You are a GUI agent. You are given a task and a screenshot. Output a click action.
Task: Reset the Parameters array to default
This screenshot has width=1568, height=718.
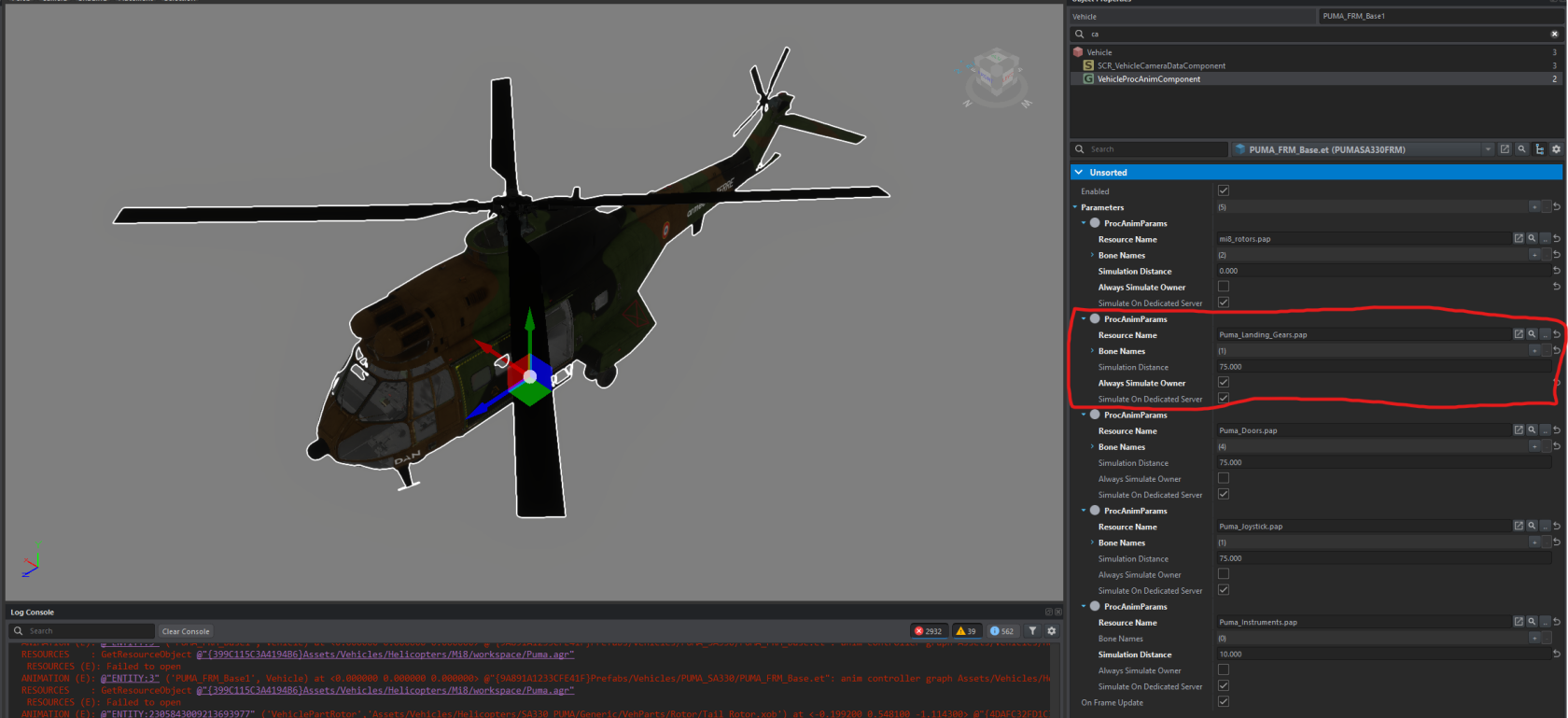(1557, 207)
